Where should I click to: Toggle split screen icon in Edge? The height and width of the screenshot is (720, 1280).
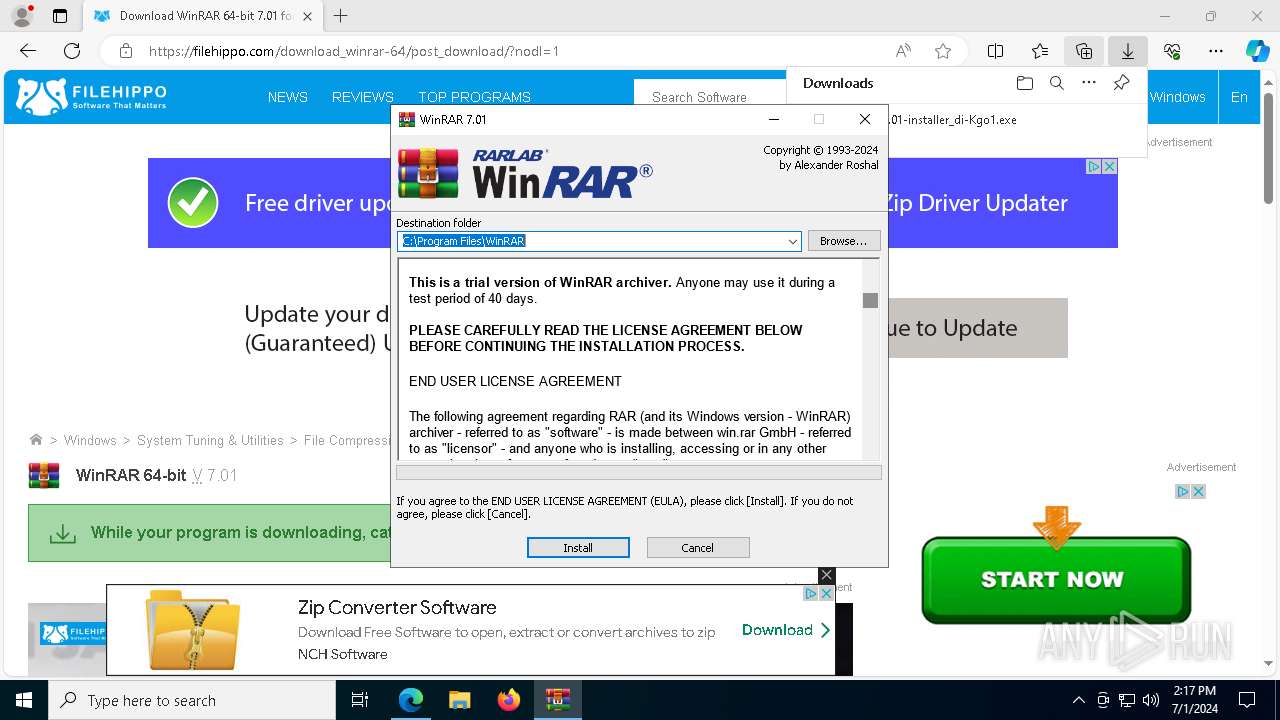[996, 51]
